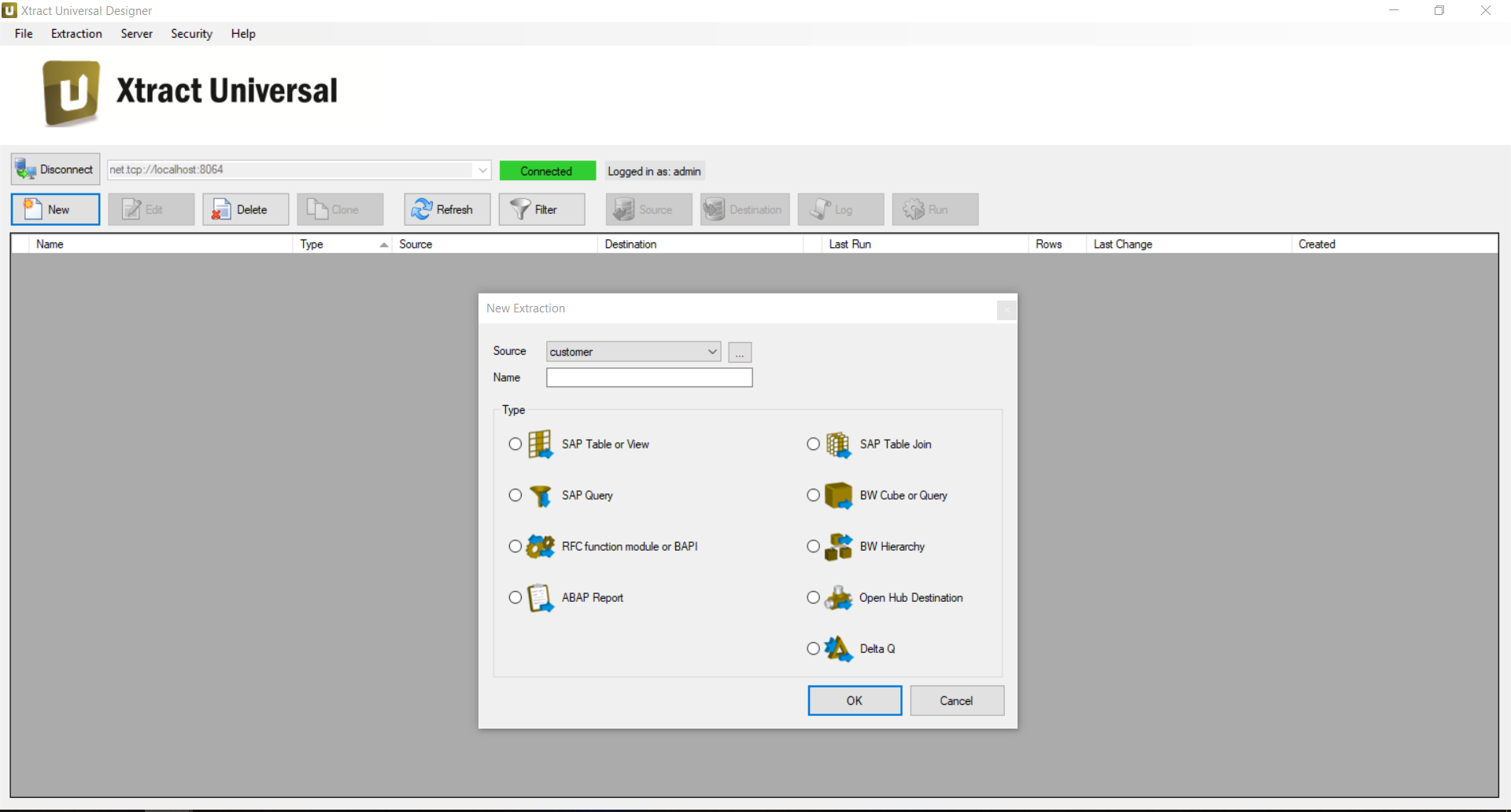Open the Filter toolbar button
The image size is (1511, 812).
[x=541, y=209]
